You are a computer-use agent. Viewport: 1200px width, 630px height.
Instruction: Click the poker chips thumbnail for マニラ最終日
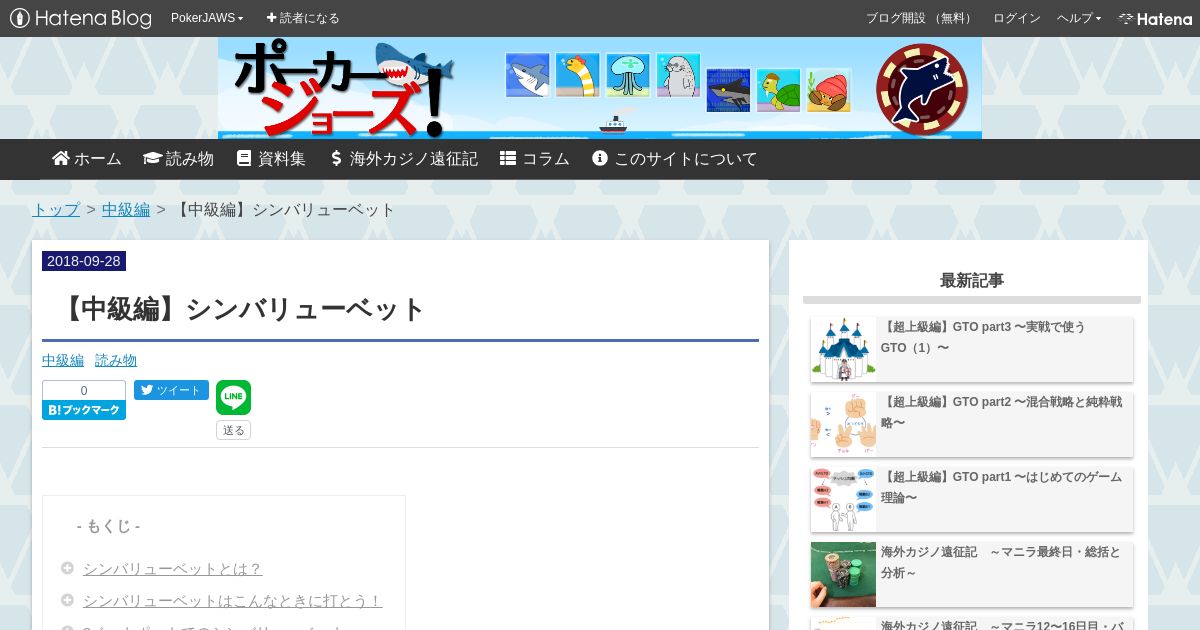point(843,574)
